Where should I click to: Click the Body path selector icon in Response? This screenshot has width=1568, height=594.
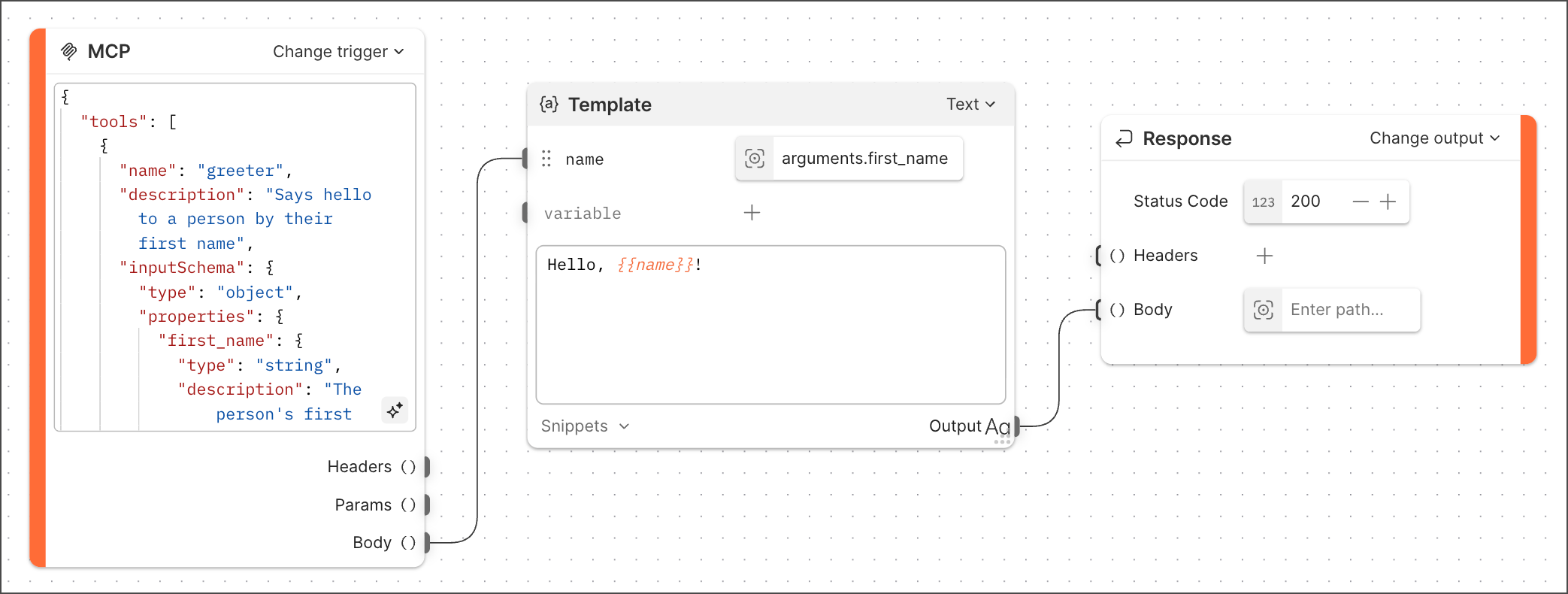1264,310
